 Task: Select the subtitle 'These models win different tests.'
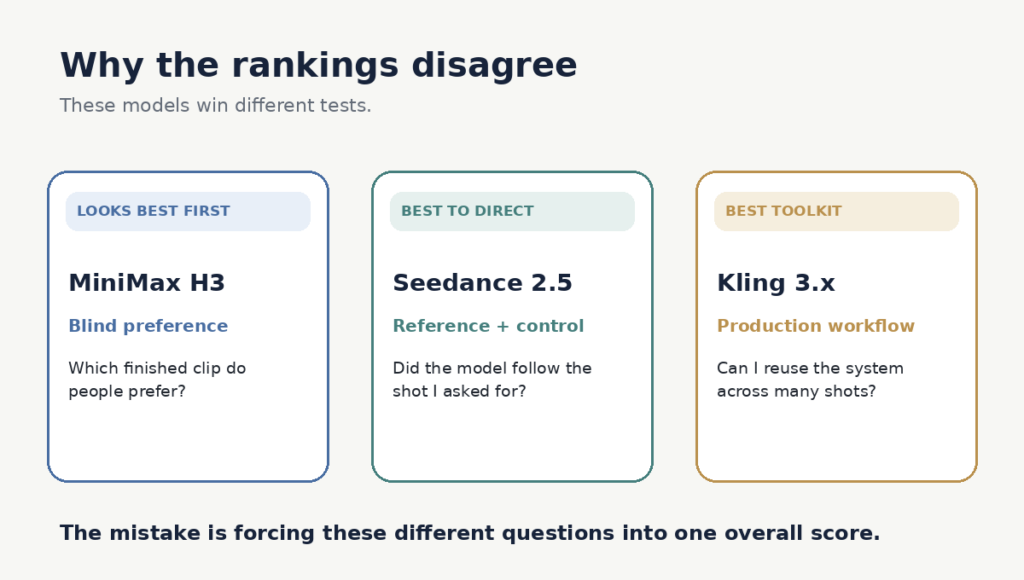(x=216, y=105)
